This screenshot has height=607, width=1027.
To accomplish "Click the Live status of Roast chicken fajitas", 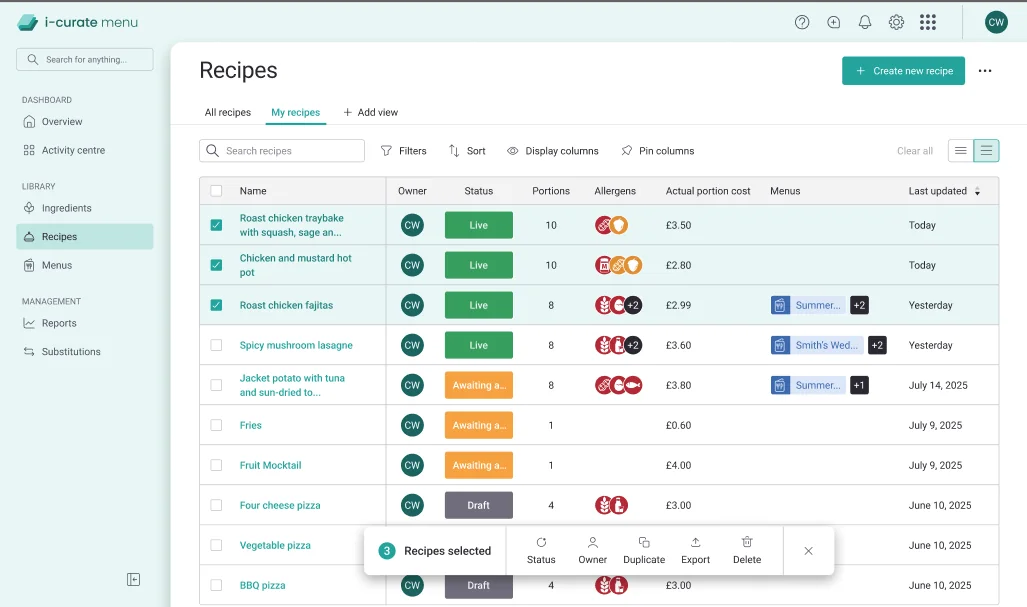I will pyautogui.click(x=479, y=305).
